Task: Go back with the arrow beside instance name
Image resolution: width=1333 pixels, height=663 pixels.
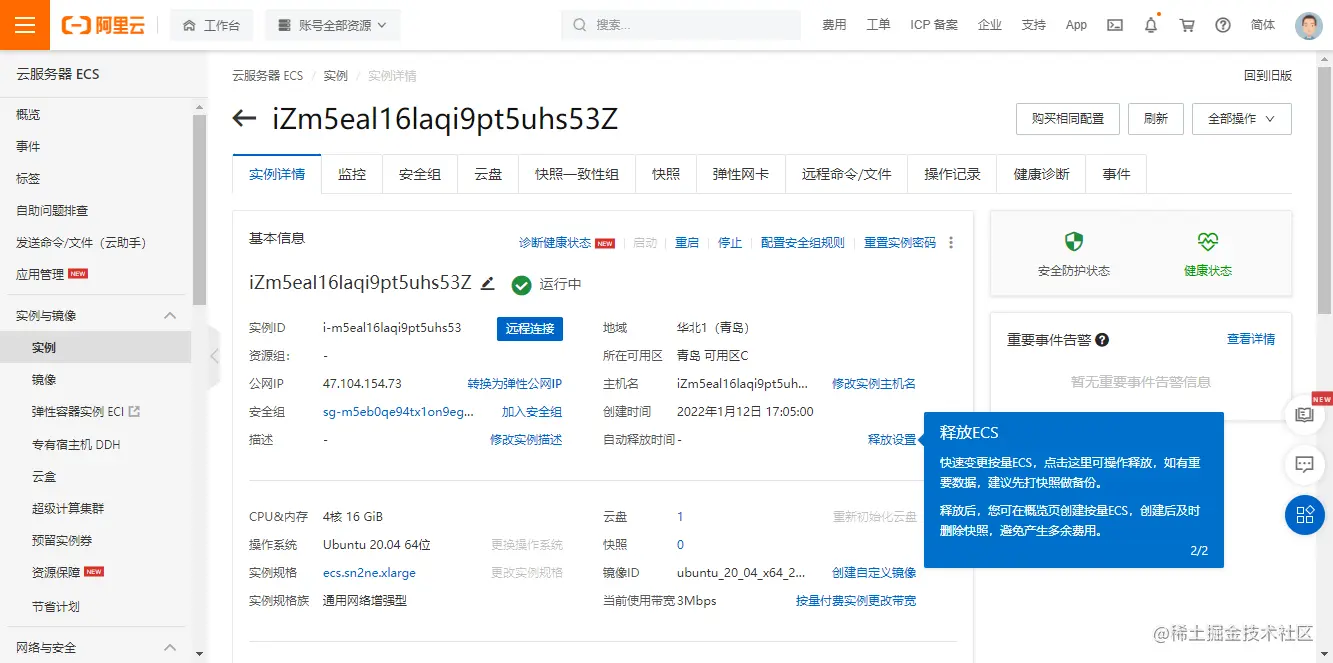Action: [x=244, y=119]
